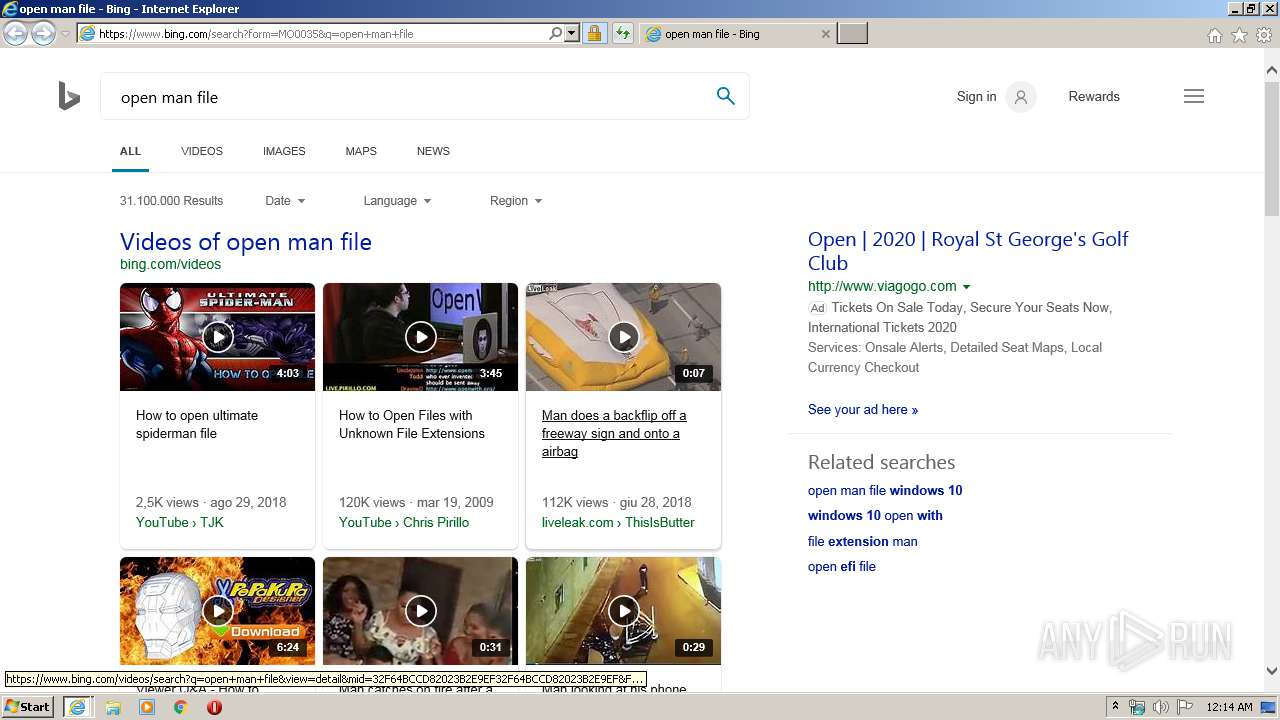Click 'How to Open Files with Unknown File Extensions' title
The image size is (1280, 720).
(x=412, y=424)
